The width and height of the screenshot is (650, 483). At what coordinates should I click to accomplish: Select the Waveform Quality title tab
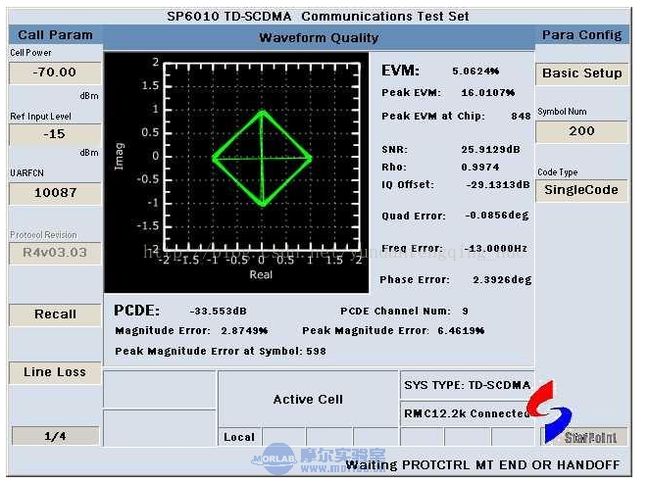(x=319, y=38)
